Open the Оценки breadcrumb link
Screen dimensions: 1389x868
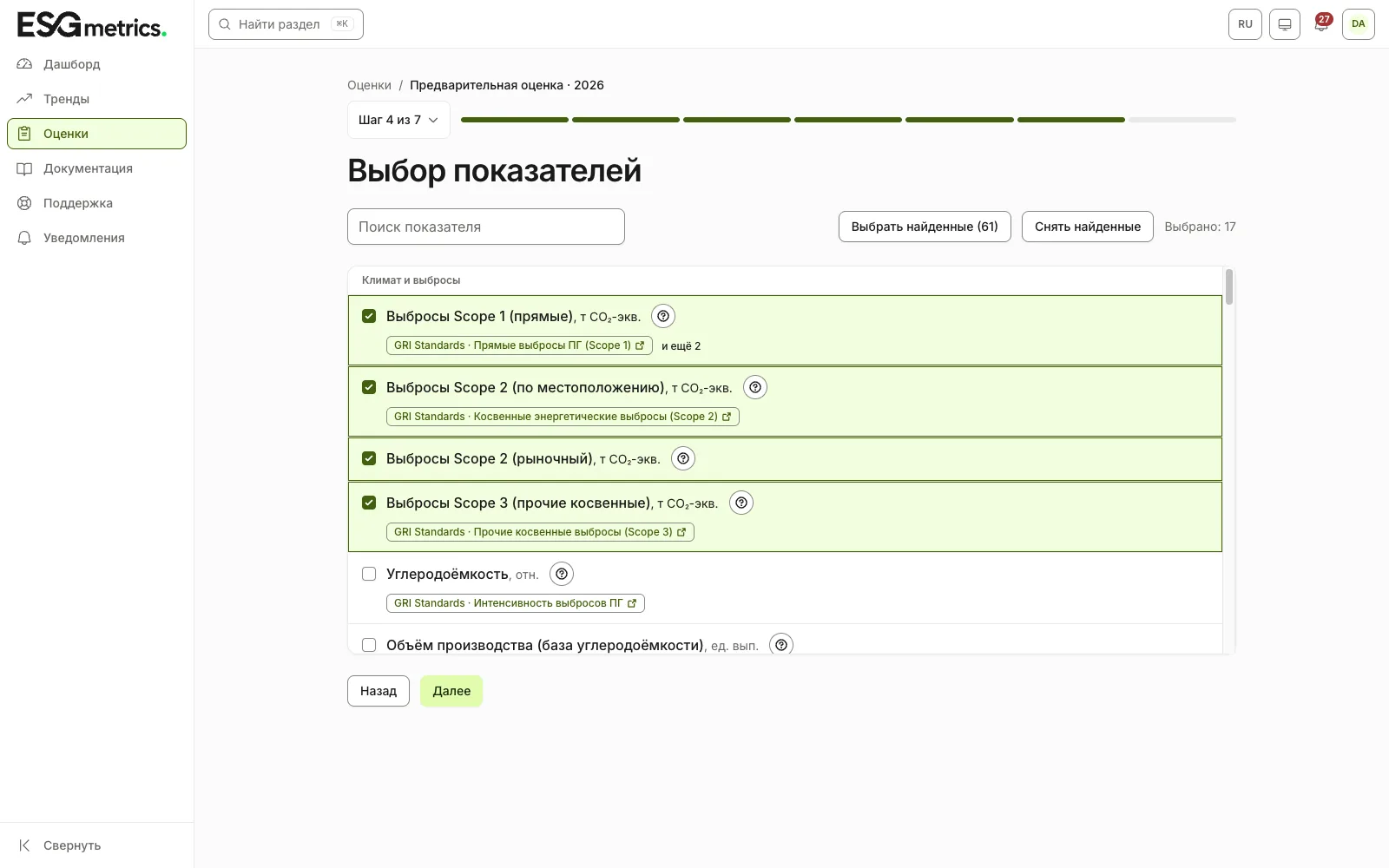pos(369,85)
